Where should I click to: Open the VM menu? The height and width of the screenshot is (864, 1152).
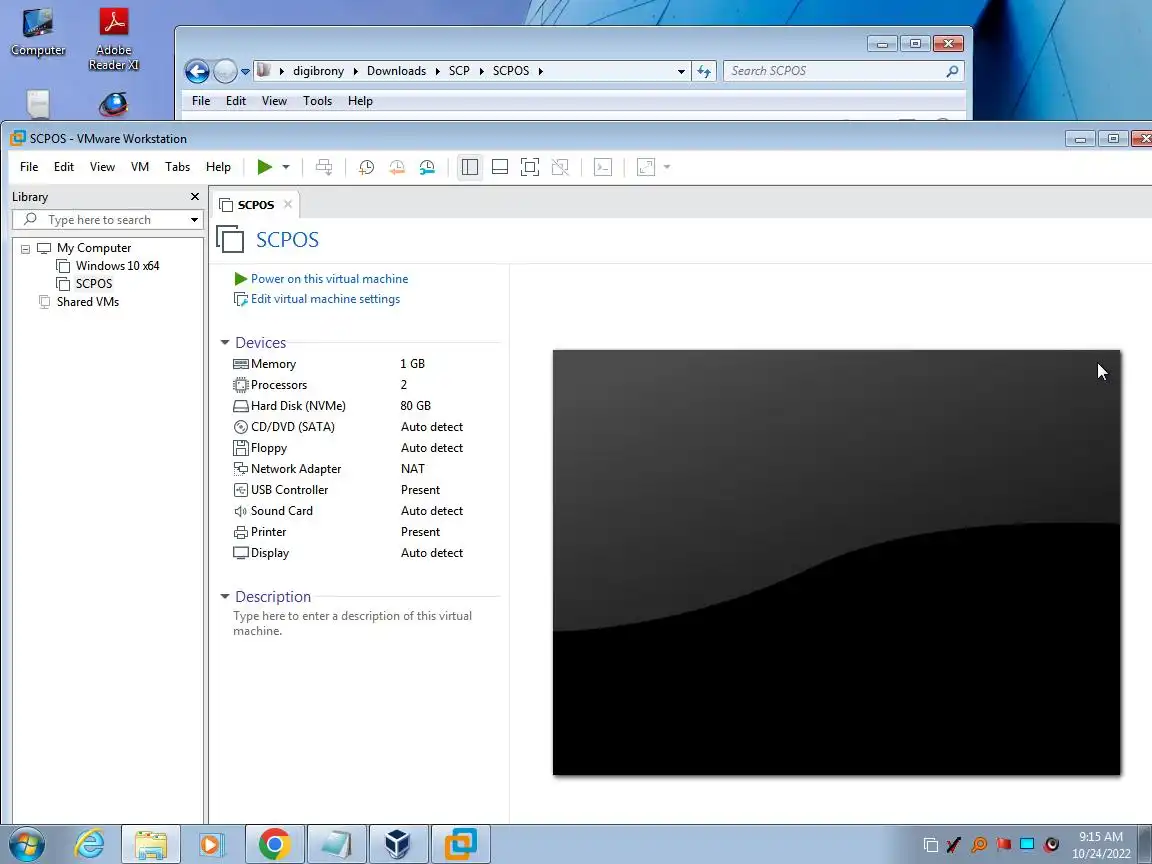[140, 167]
